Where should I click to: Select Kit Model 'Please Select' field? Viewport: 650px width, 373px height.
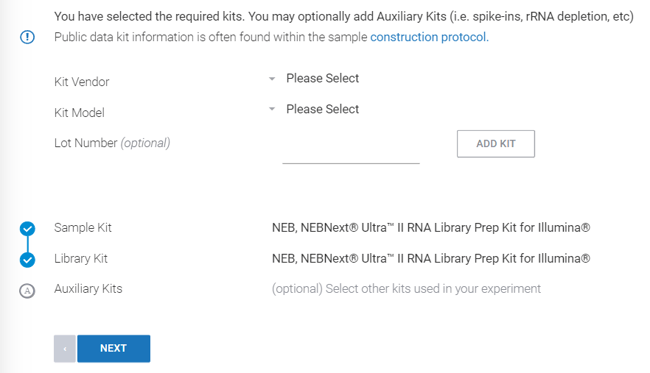coord(323,109)
